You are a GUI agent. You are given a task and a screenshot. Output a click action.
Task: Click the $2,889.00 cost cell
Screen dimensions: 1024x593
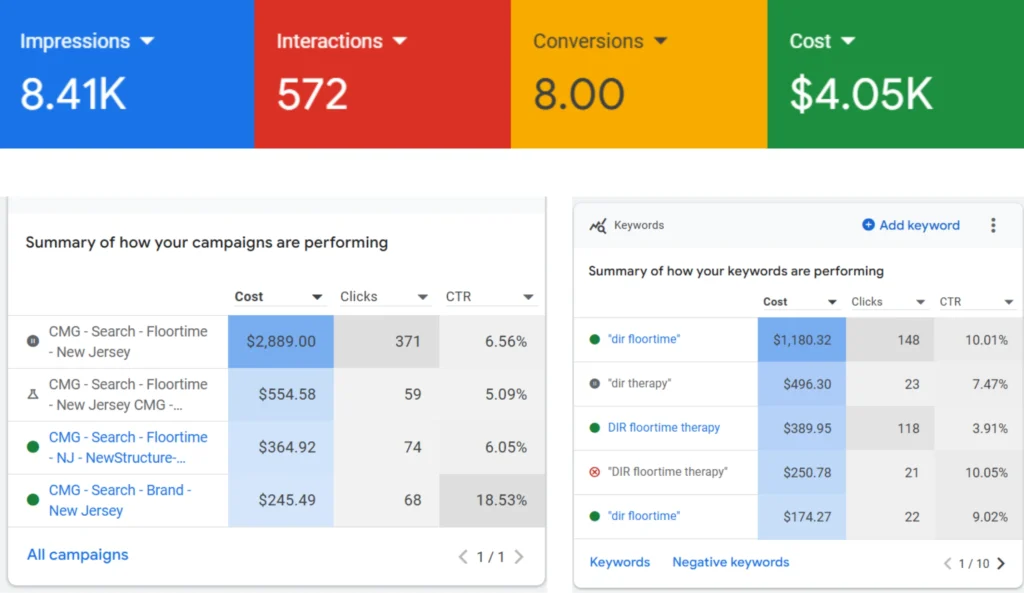280,341
